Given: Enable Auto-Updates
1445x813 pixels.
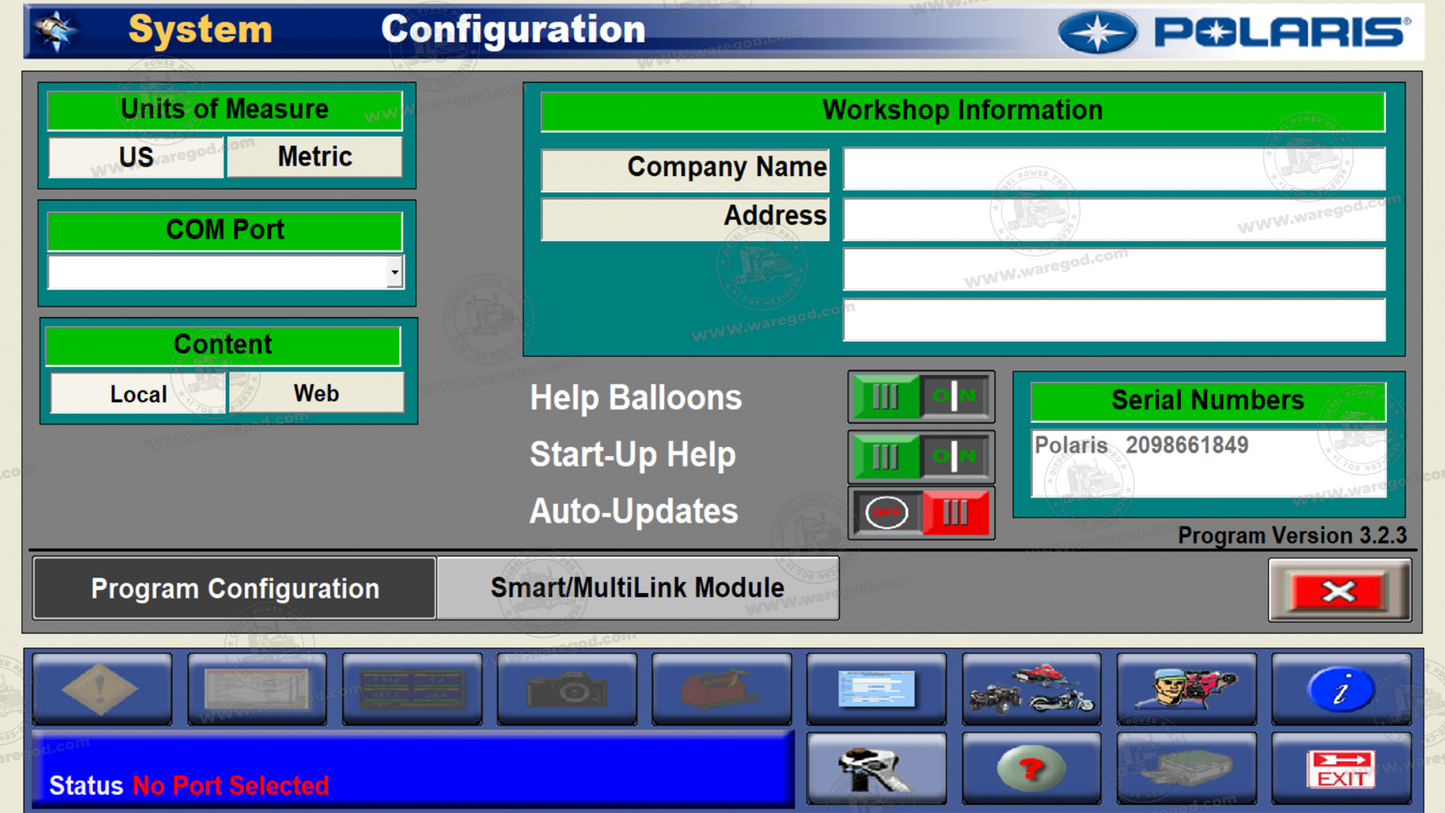Looking at the screenshot, I should click(x=920, y=513).
